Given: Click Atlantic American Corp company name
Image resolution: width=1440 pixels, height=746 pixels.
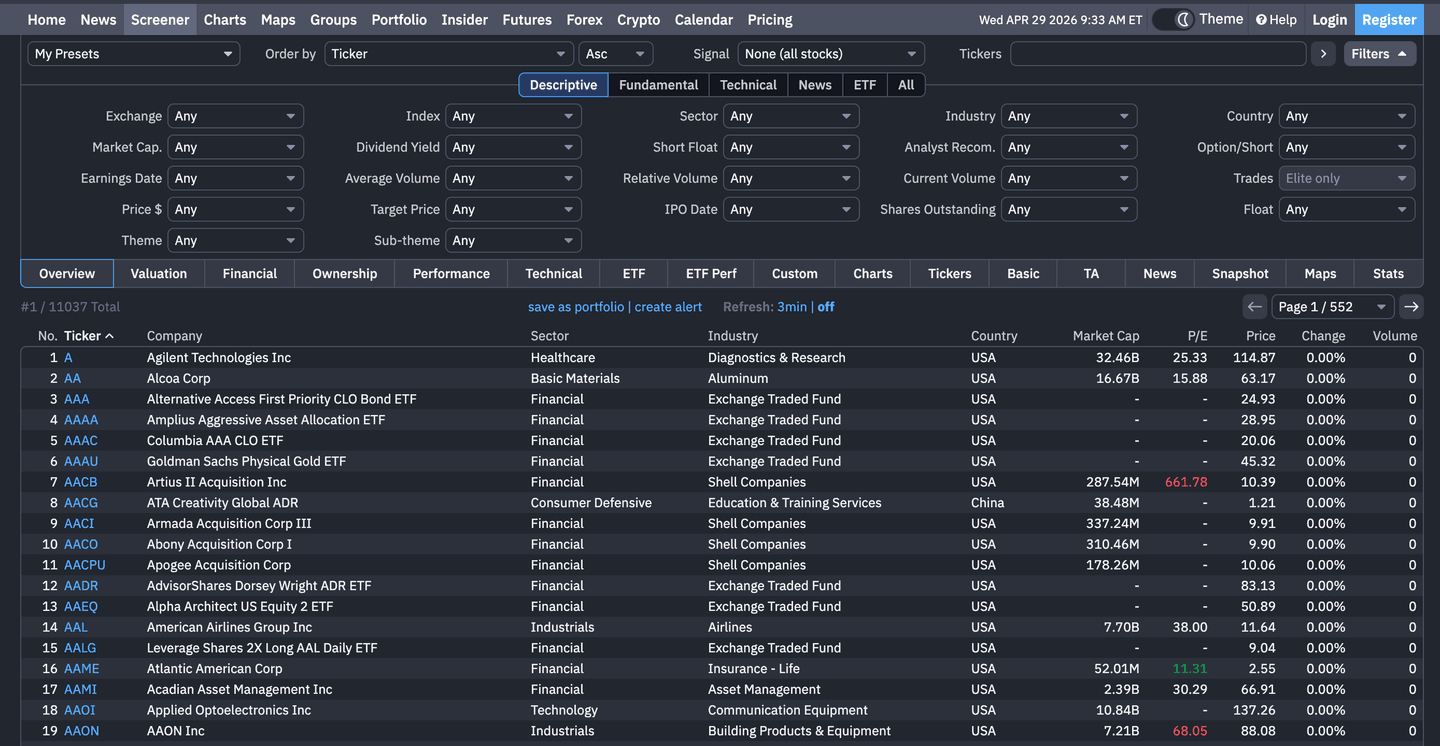Looking at the screenshot, I should click(215, 669).
